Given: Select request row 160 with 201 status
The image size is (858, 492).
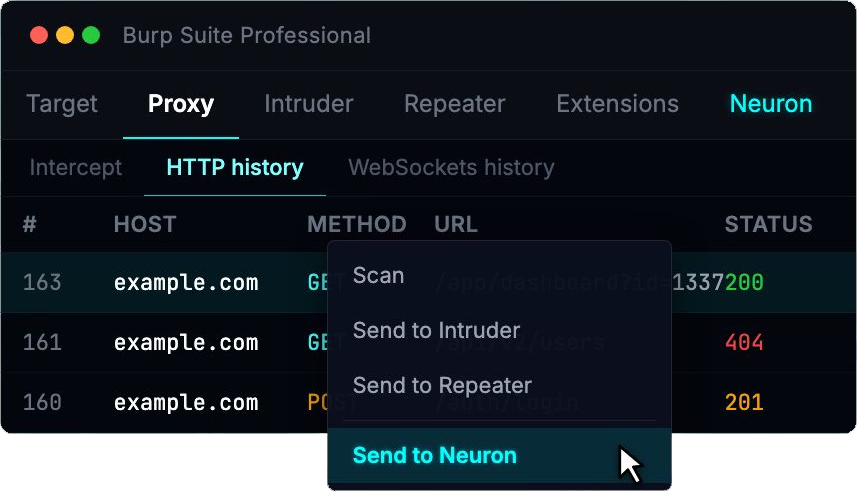Looking at the screenshot, I should tap(185, 404).
